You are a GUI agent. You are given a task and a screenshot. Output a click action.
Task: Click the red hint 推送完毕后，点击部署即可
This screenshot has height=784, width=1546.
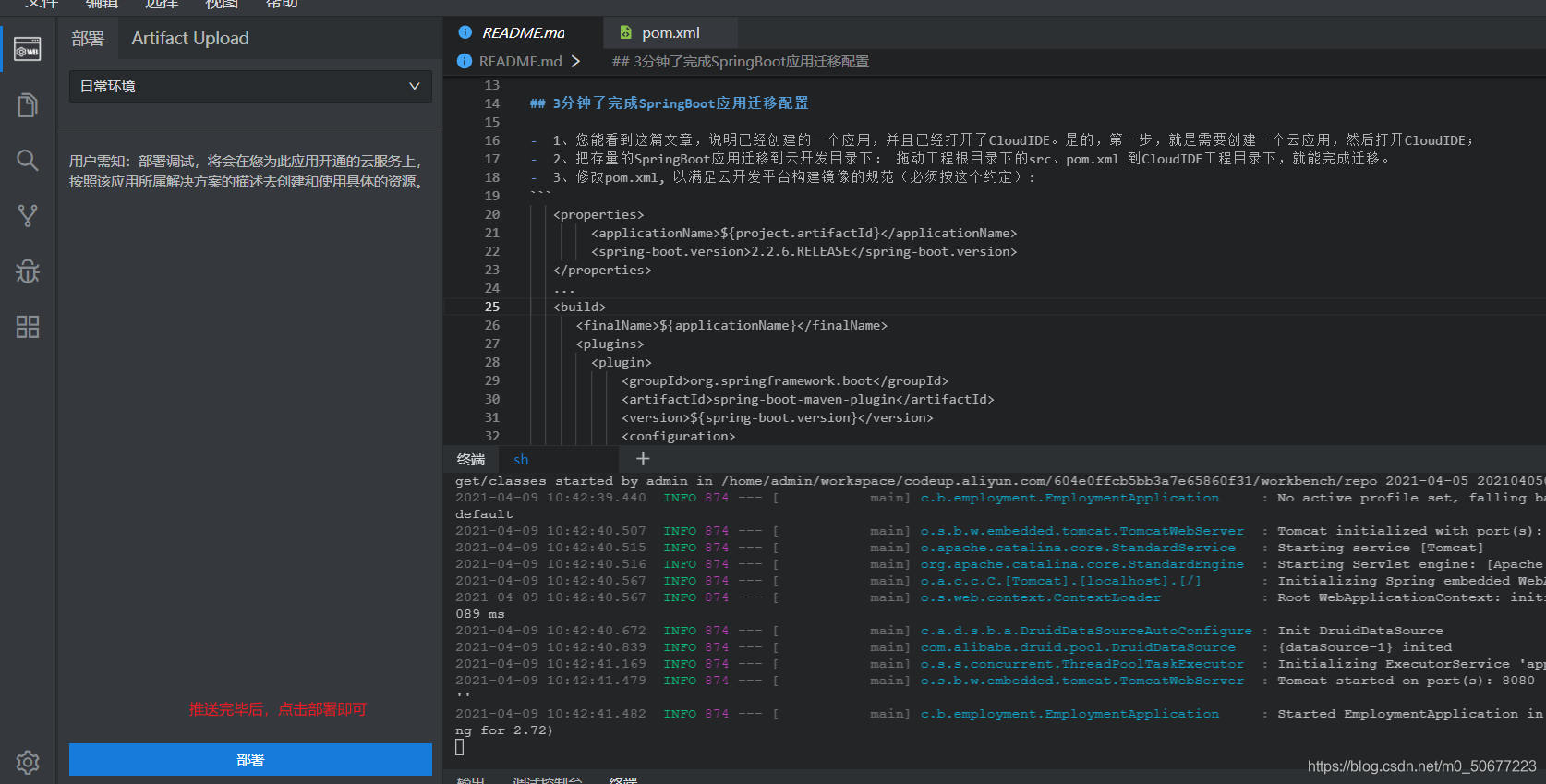coord(278,709)
